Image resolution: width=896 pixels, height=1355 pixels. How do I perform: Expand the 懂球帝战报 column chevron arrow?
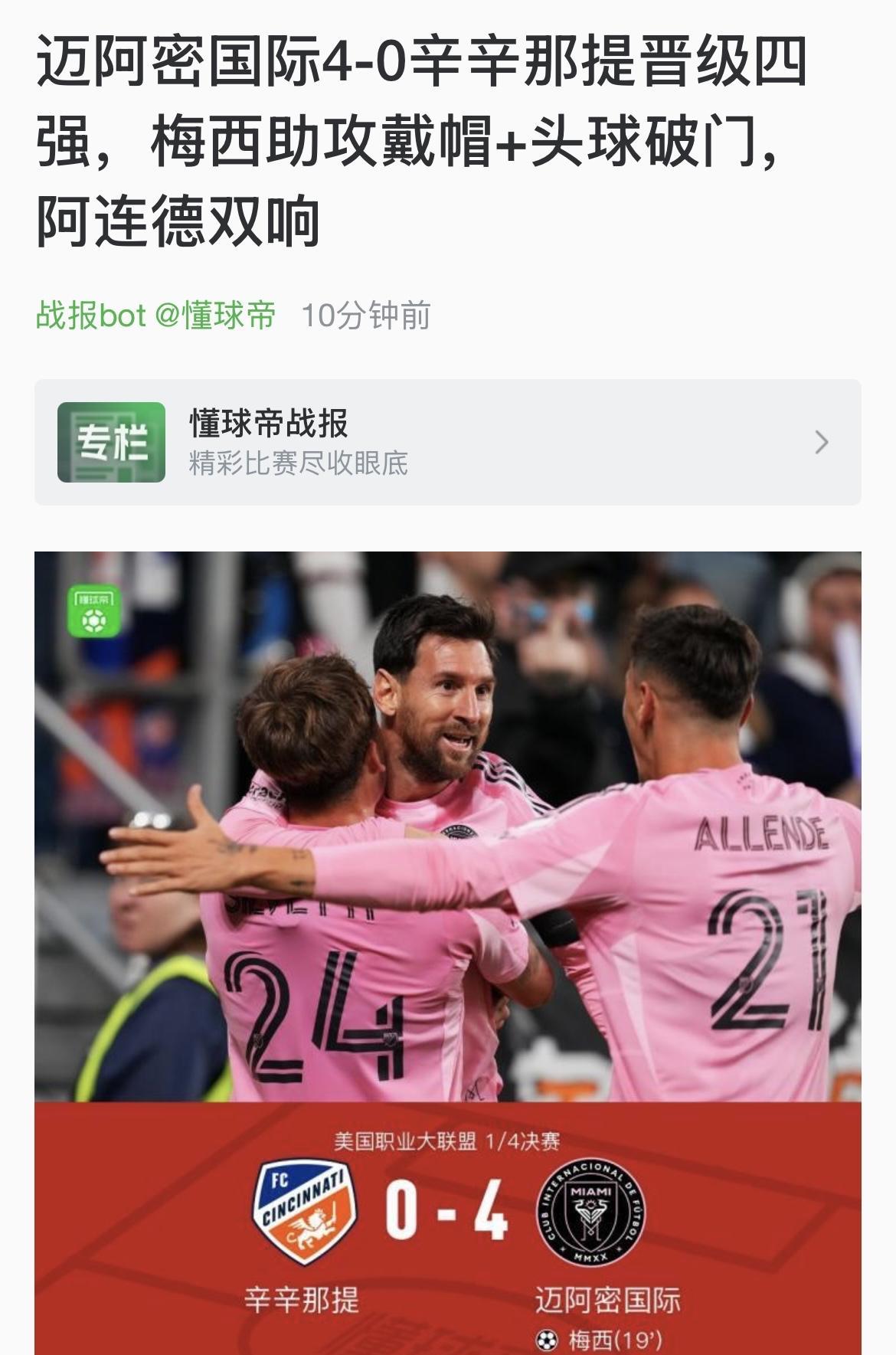point(822,442)
